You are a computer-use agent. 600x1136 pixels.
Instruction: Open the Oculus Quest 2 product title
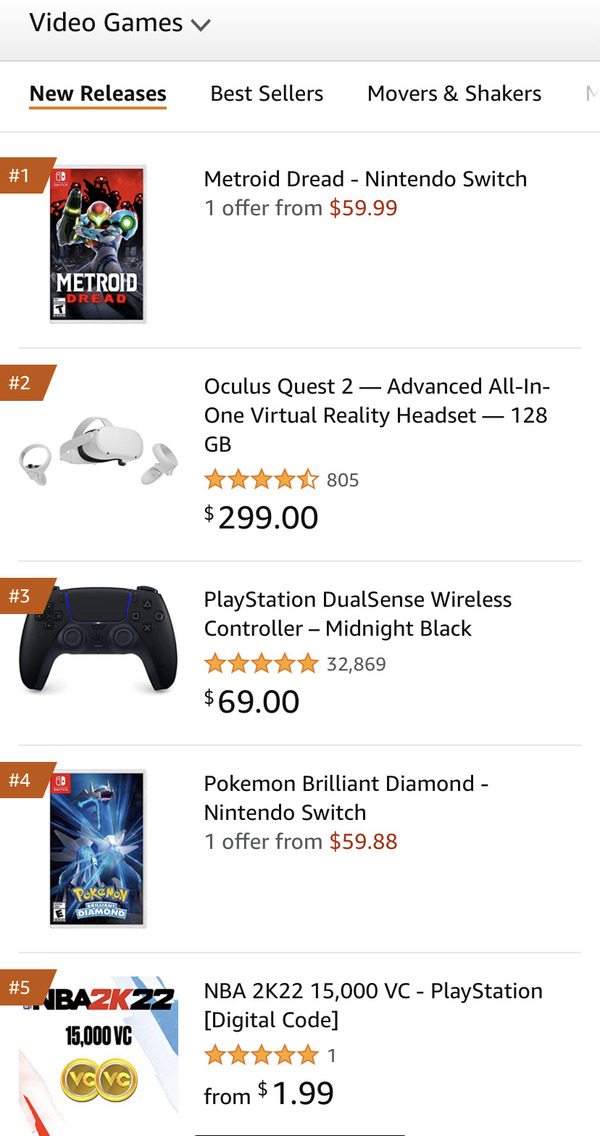(376, 414)
